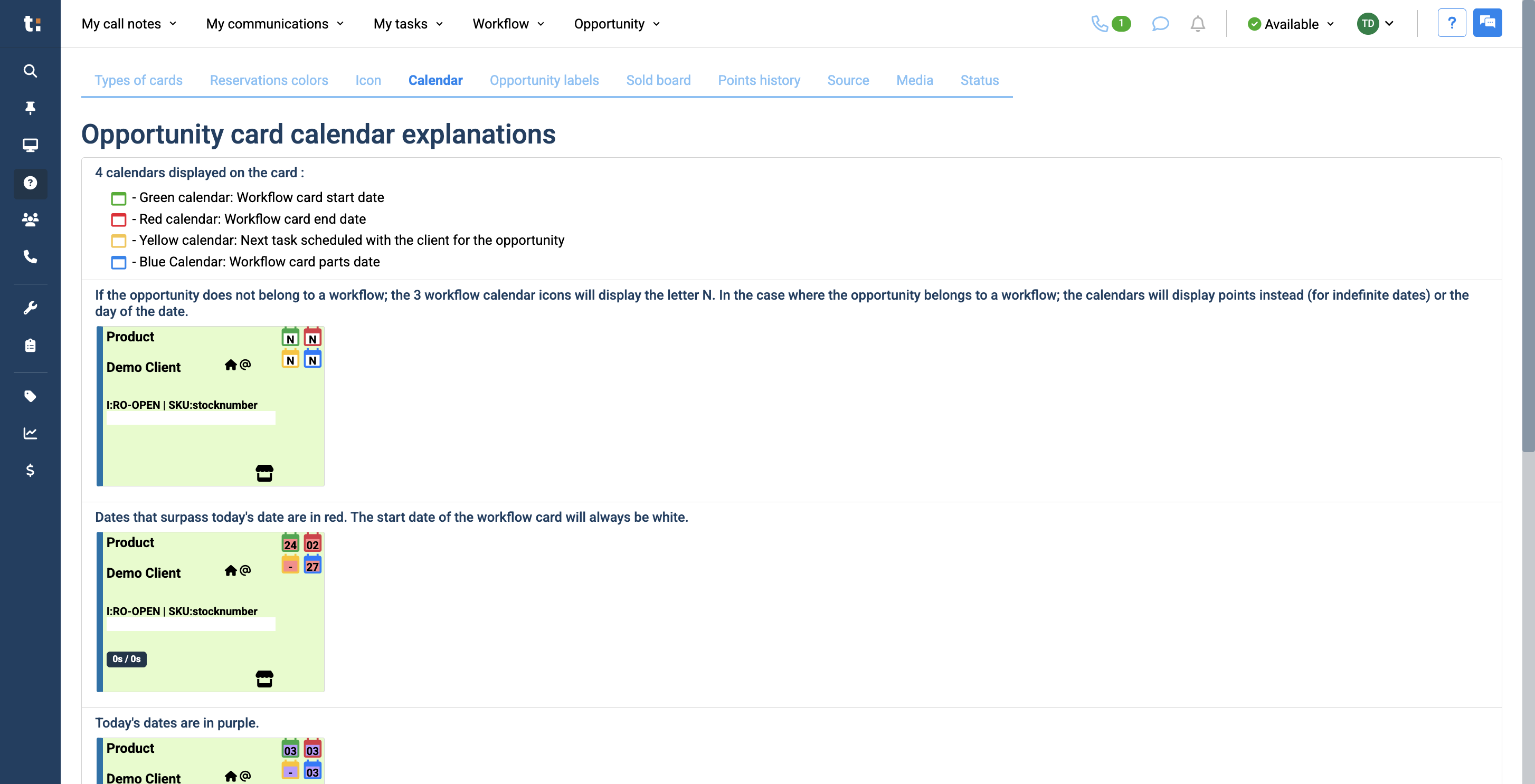
Task: Open the blue live chat button
Action: click(1487, 23)
